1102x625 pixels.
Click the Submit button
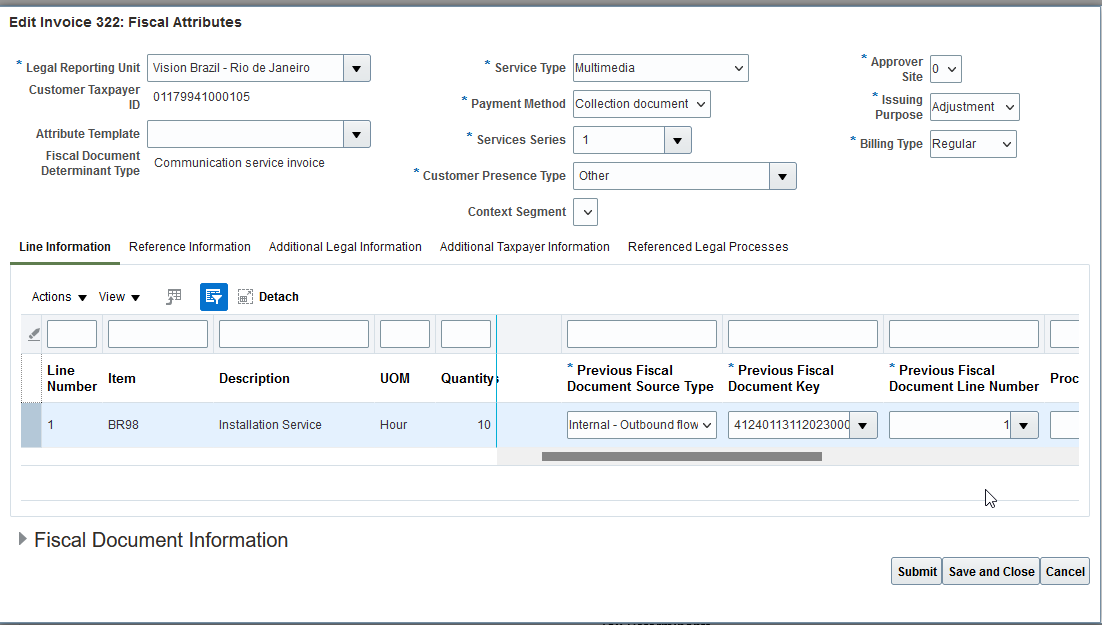[916, 571]
